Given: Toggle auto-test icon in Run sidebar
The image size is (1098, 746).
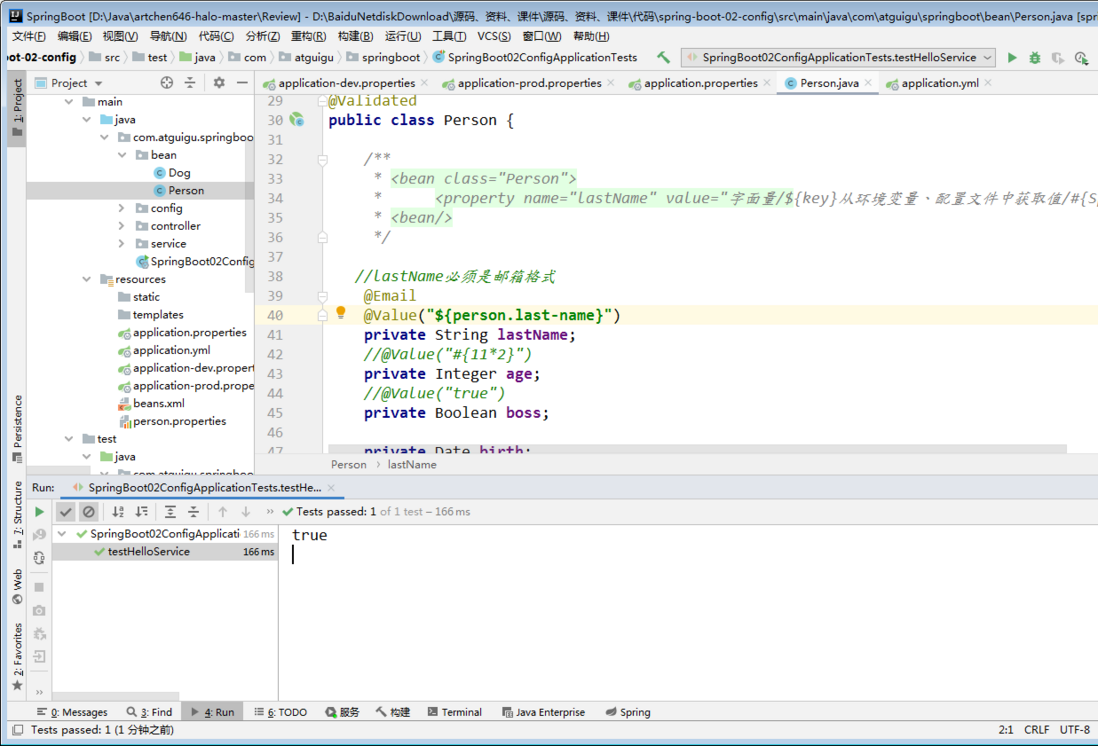Looking at the screenshot, I should point(39,558).
